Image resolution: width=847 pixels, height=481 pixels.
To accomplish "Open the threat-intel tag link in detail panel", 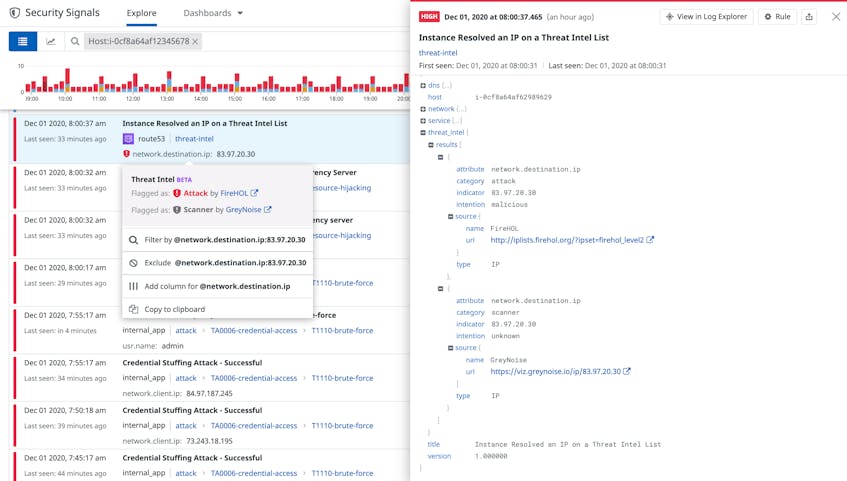I will tap(438, 52).
